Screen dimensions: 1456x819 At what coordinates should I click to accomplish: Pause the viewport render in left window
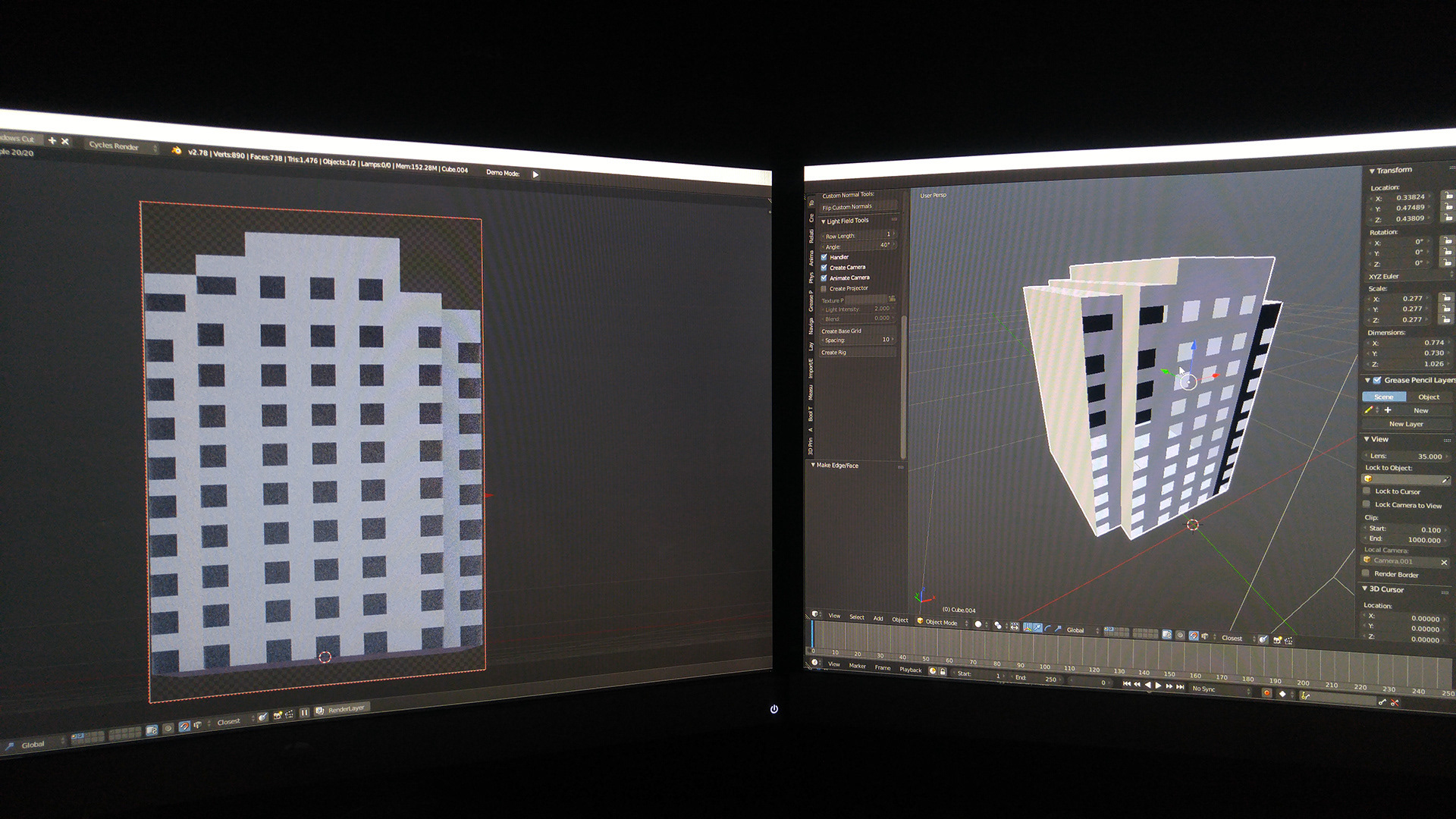click(304, 712)
